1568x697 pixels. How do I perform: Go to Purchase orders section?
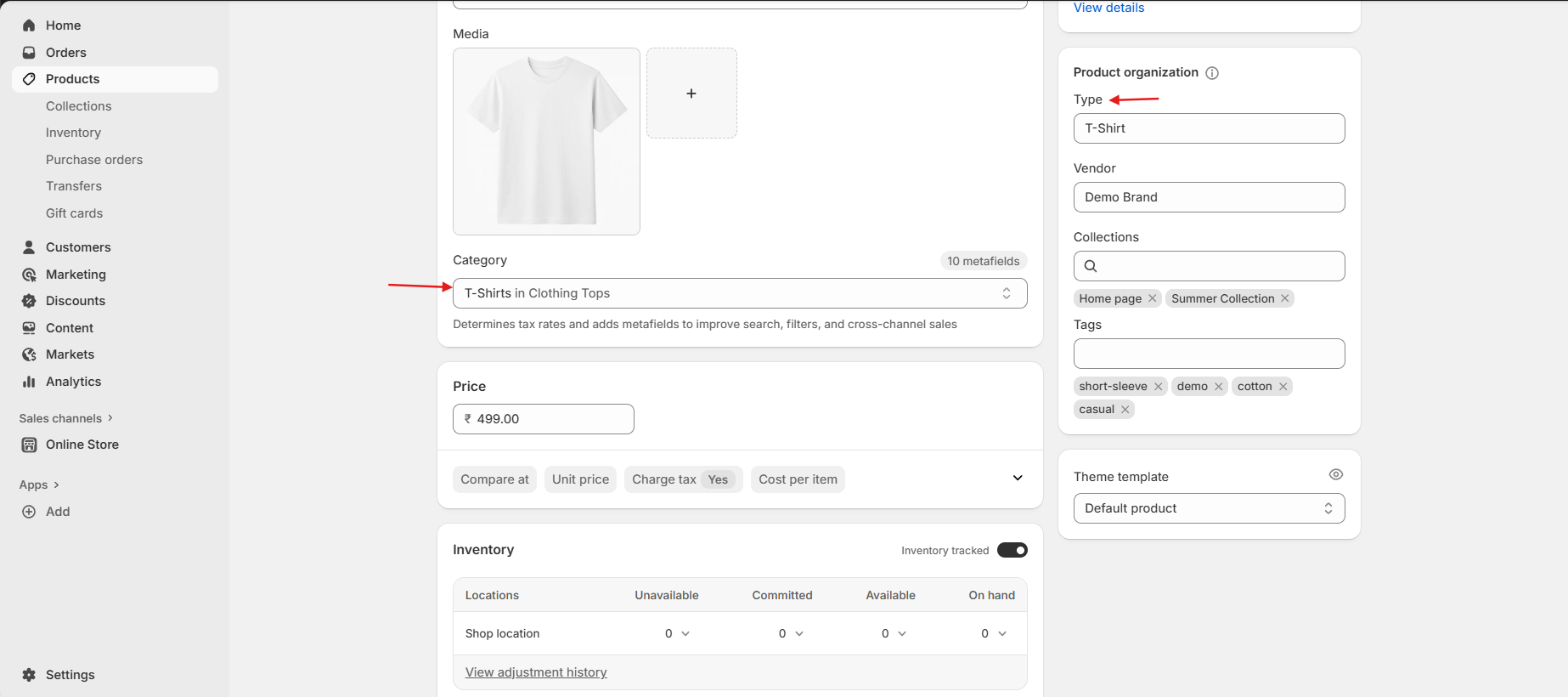point(94,160)
